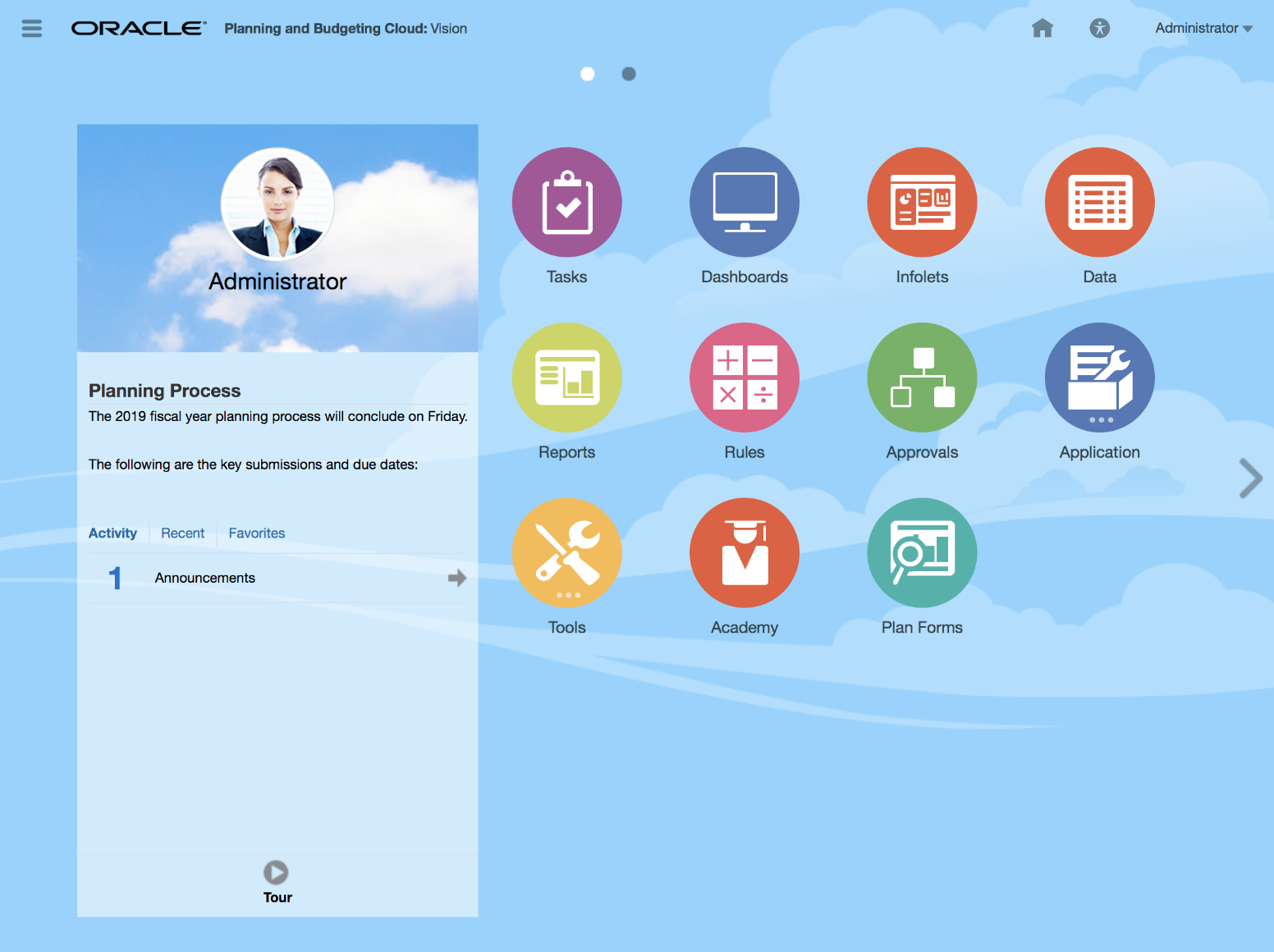Click the Dashboards label
The height and width of the screenshot is (952, 1274).
(745, 277)
